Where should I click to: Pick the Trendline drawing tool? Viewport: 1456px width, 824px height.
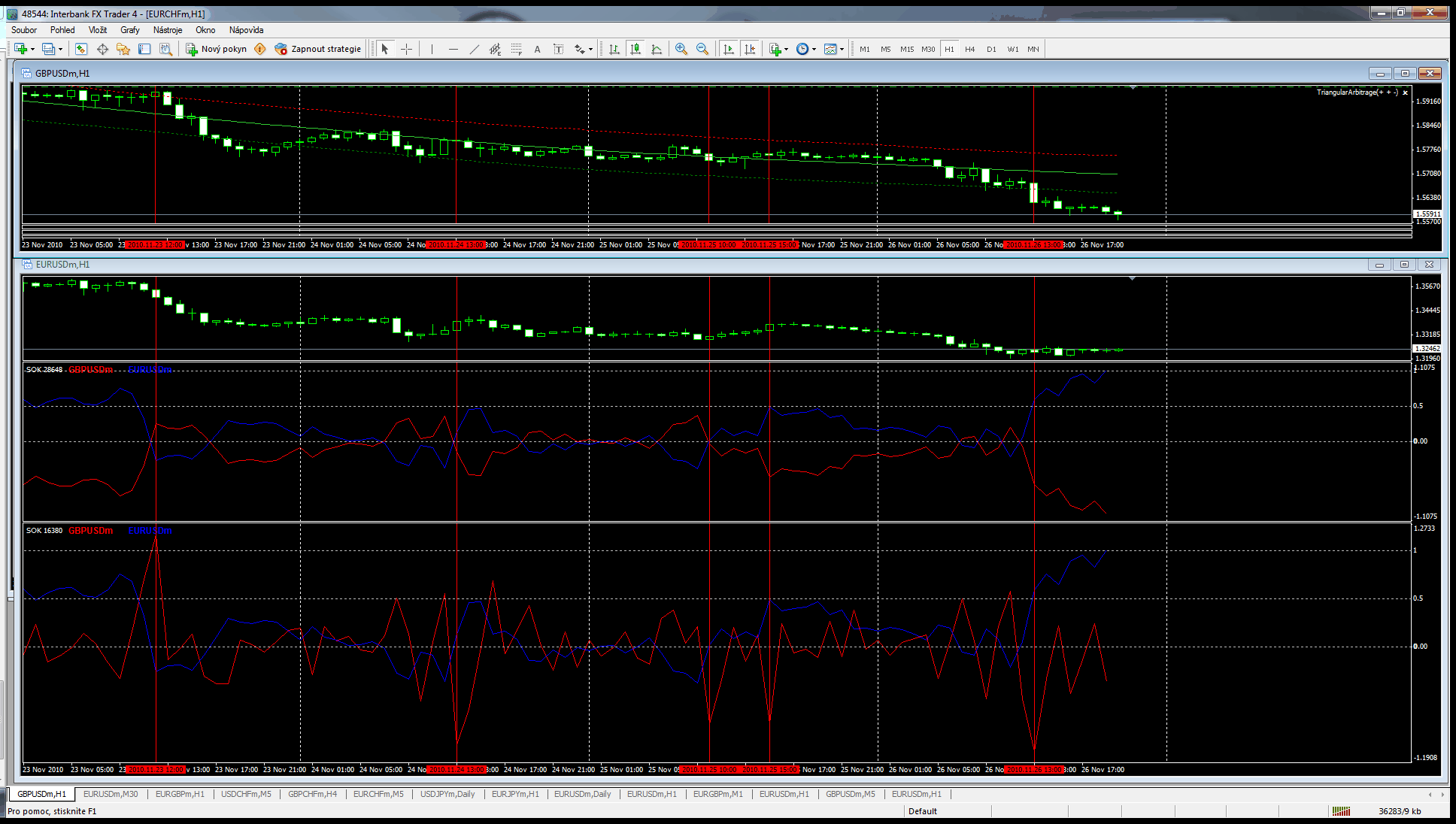click(x=474, y=49)
